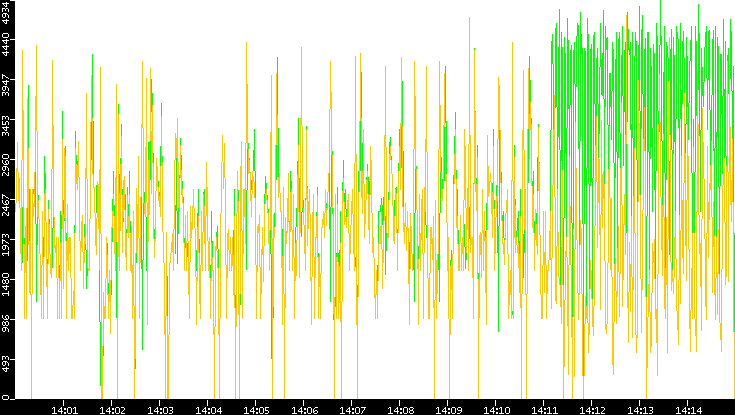Select the 14:07 time axis label
The image size is (735, 415).
(352, 410)
